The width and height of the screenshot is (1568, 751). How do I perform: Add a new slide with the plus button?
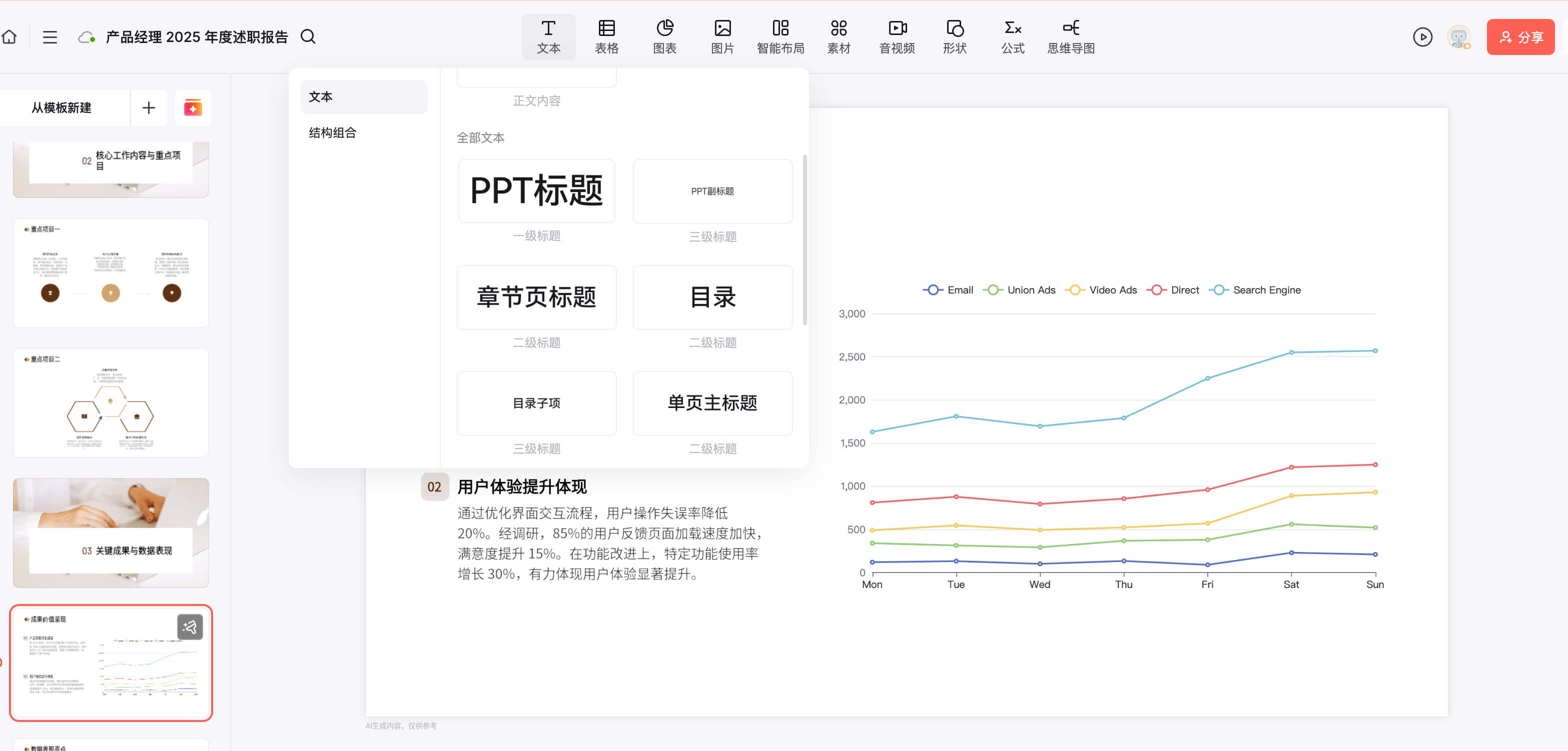pos(149,107)
